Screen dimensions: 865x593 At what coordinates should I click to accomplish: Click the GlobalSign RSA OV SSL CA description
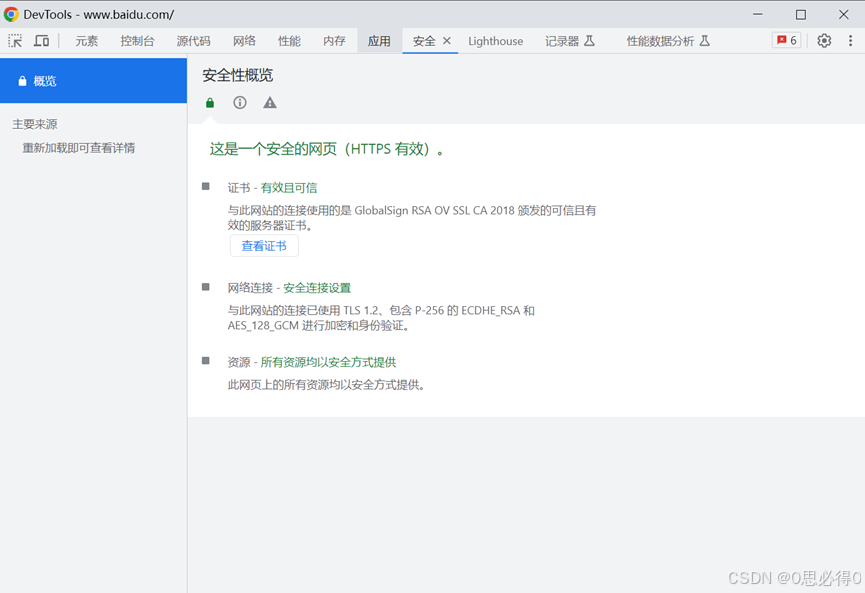click(x=412, y=218)
